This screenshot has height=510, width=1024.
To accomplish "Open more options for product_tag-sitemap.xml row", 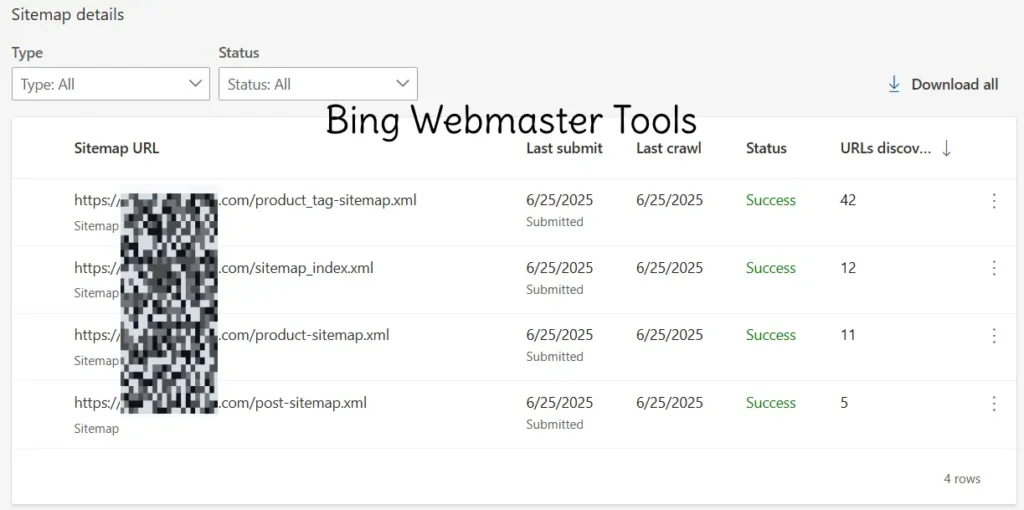I will 994,200.
